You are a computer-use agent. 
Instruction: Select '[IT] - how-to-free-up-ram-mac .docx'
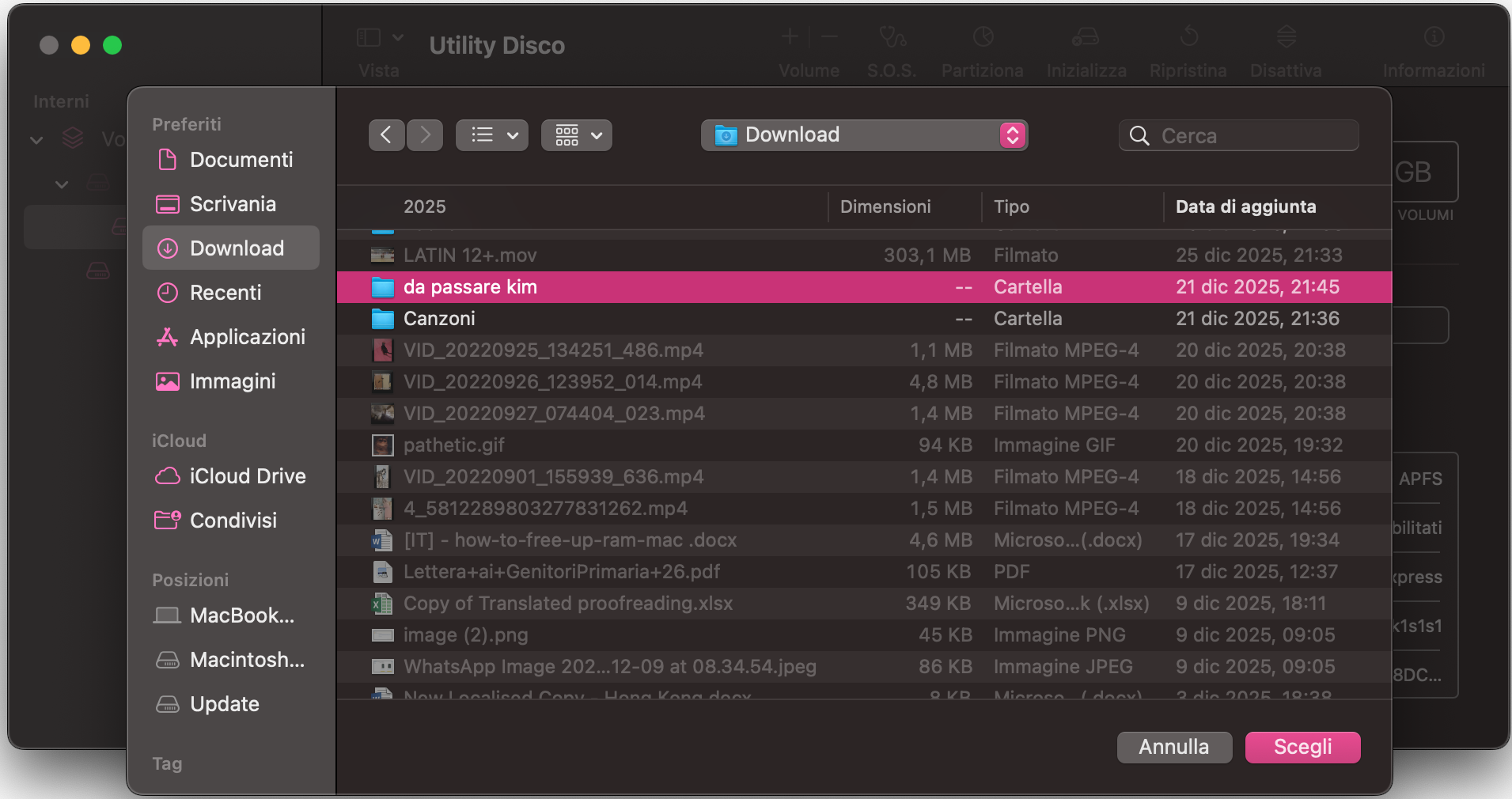(x=864, y=540)
